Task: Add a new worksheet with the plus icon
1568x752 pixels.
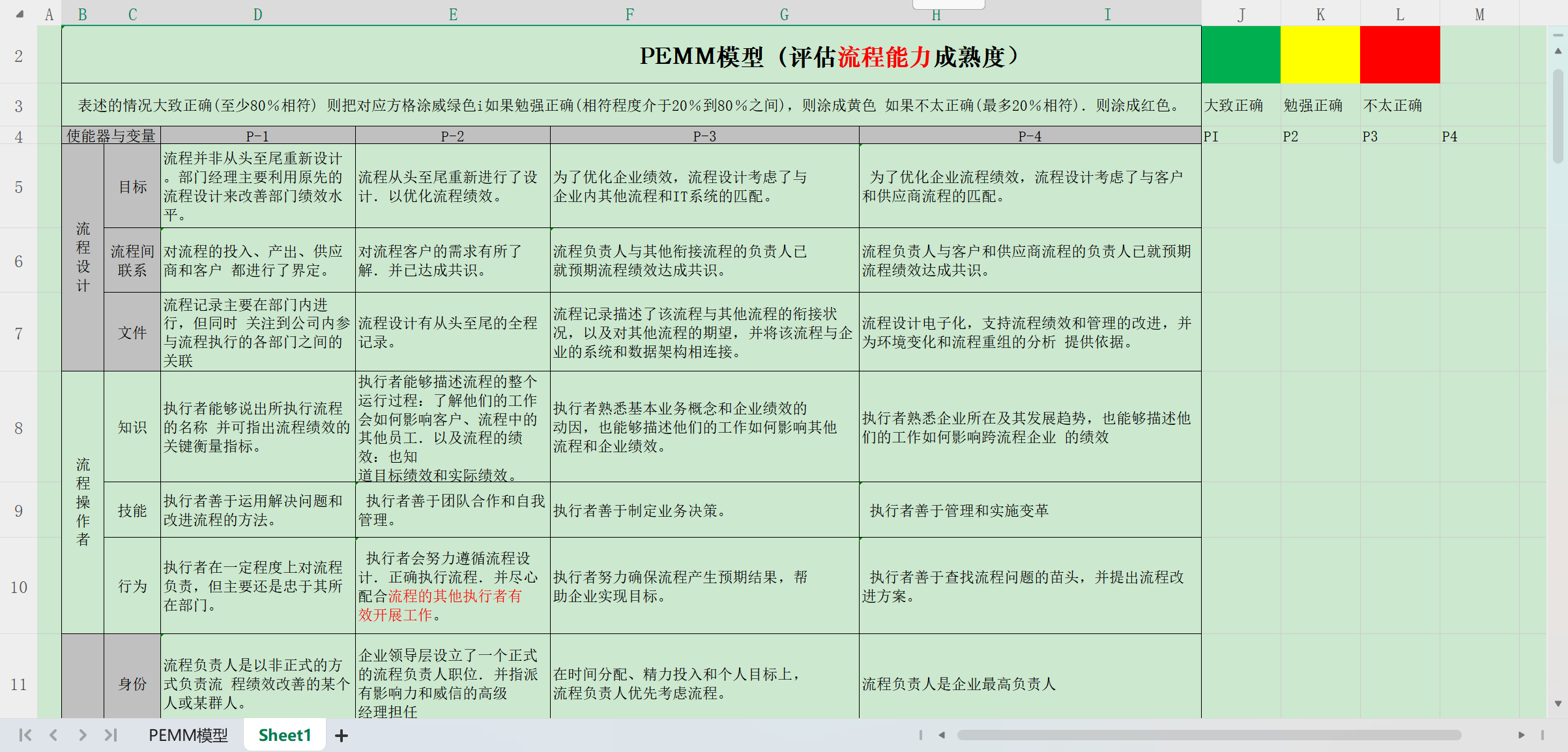Action: (341, 734)
